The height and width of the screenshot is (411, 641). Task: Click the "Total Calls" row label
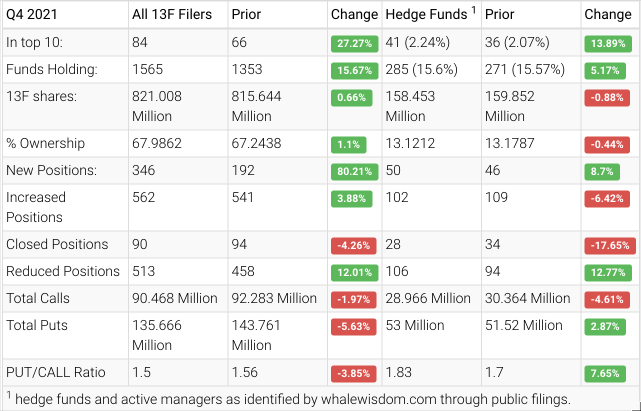tap(40, 298)
